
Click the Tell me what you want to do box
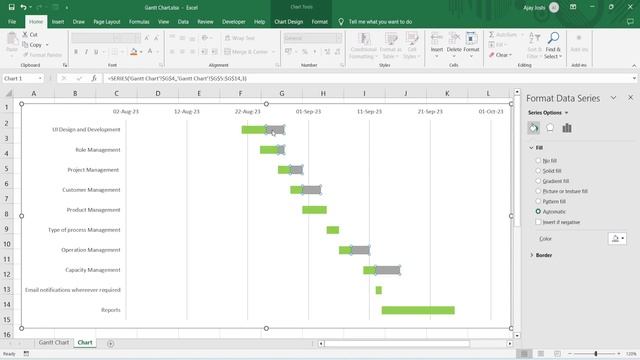pyautogui.click(x=380, y=22)
